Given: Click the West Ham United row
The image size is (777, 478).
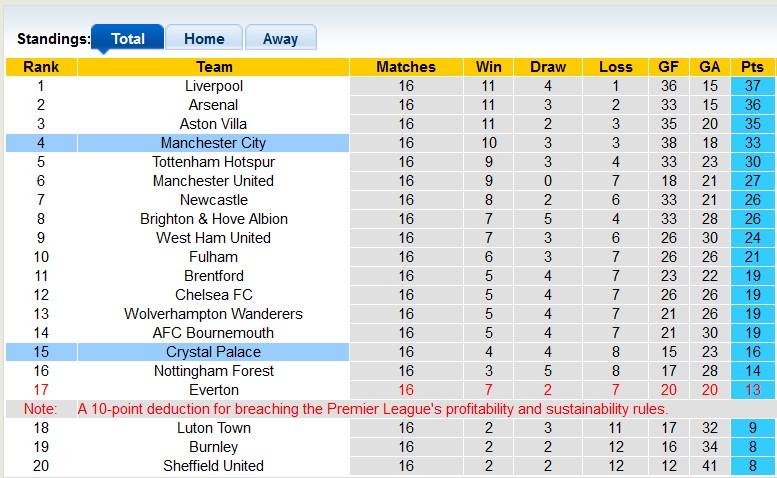Looking at the screenshot, I should [x=213, y=238].
